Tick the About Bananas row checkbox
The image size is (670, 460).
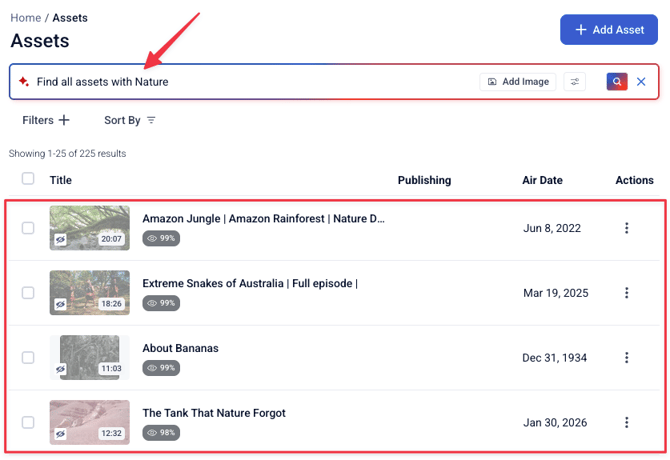coord(28,357)
